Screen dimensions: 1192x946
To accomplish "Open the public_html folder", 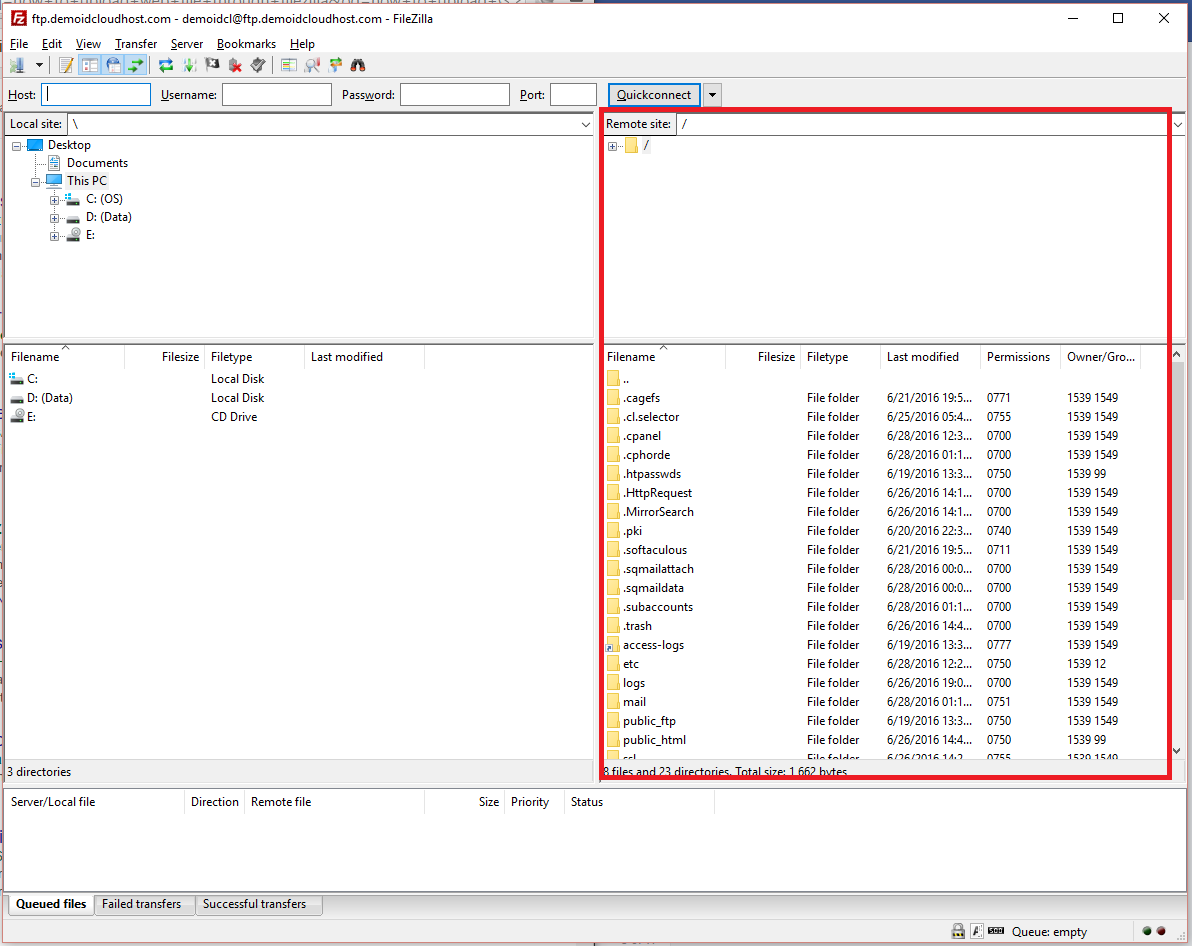I will (657, 739).
